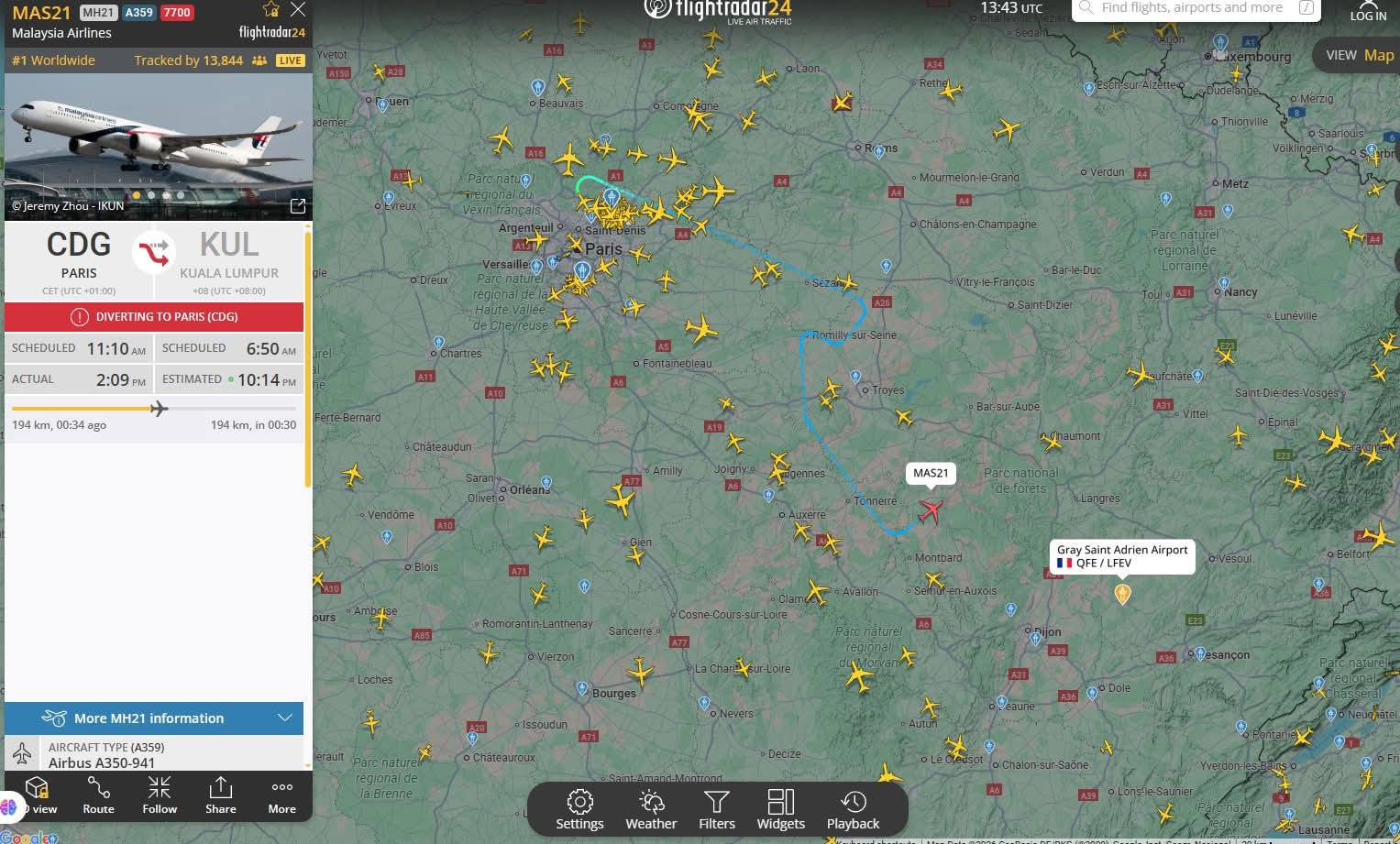
Task: Show the flight route
Action: point(98,795)
